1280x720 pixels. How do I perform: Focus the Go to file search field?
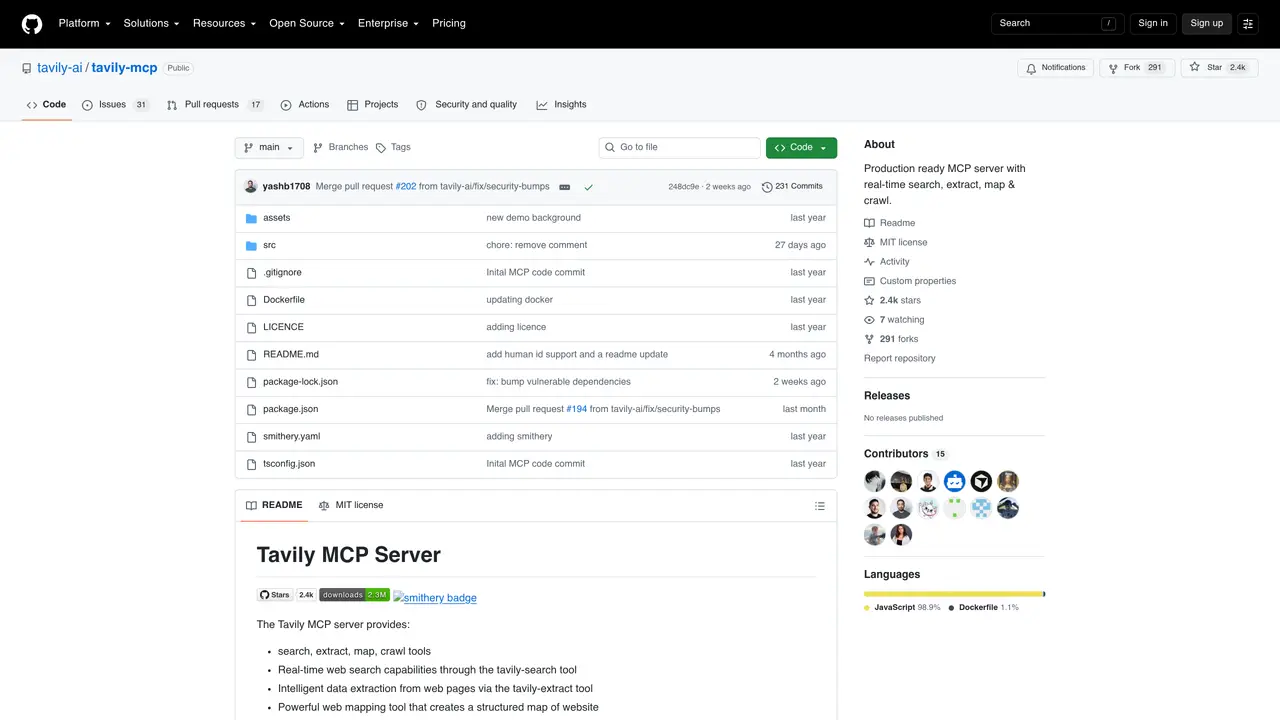tap(680, 148)
